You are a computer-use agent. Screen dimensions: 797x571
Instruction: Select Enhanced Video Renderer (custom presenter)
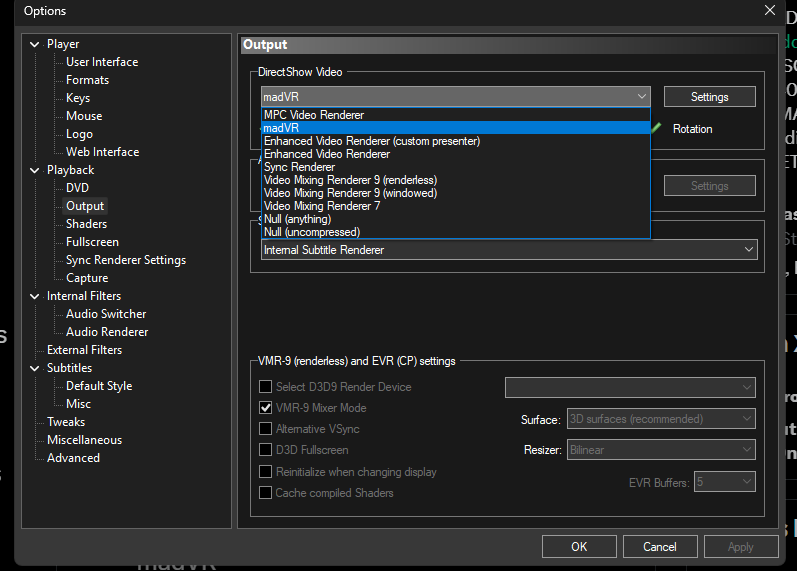click(x=455, y=141)
